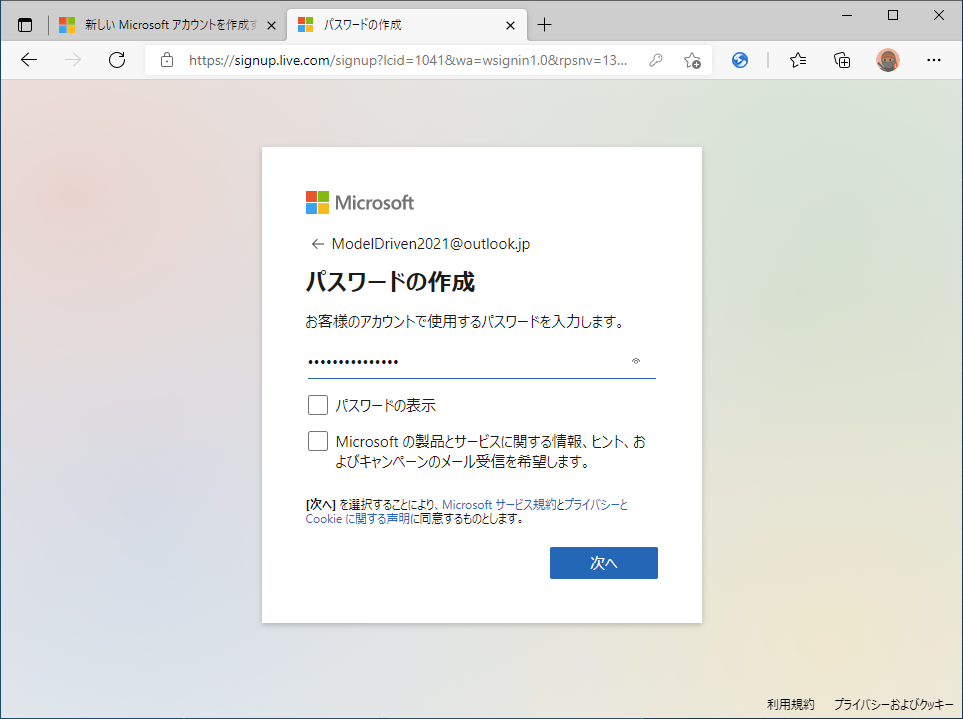Click the blue globe extension icon
The image size is (963, 719).
pyautogui.click(x=740, y=60)
